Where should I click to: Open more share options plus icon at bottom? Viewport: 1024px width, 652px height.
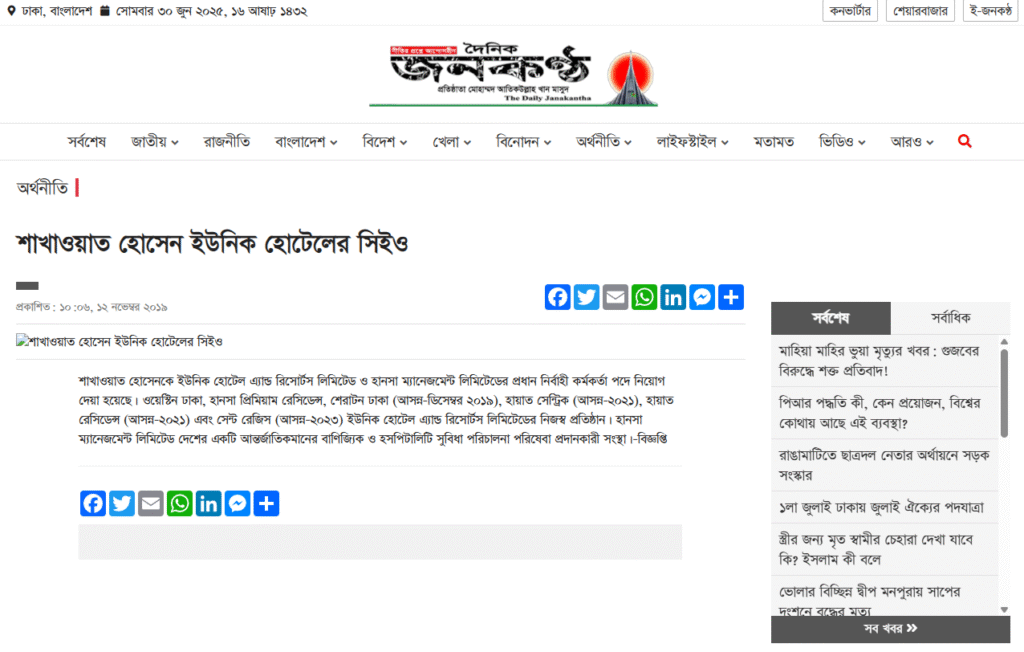pos(266,503)
